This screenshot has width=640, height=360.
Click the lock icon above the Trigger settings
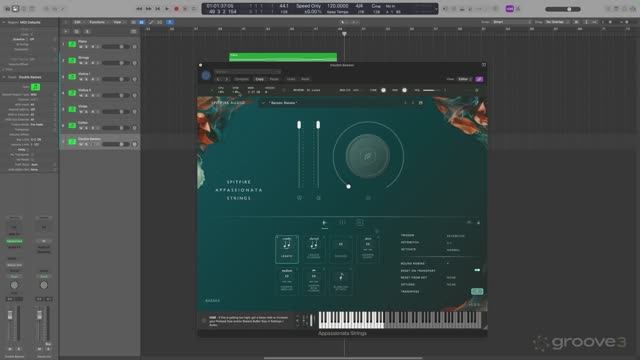point(478,223)
